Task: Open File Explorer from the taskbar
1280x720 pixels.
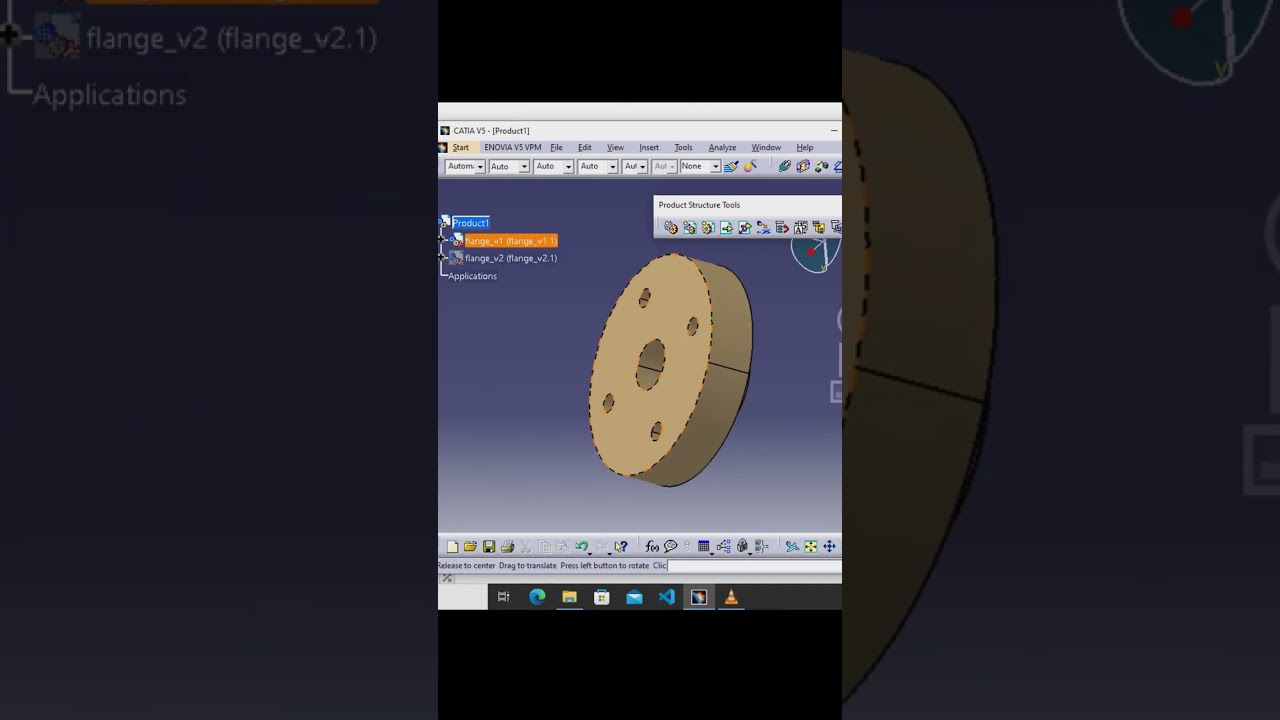Action: click(x=569, y=597)
